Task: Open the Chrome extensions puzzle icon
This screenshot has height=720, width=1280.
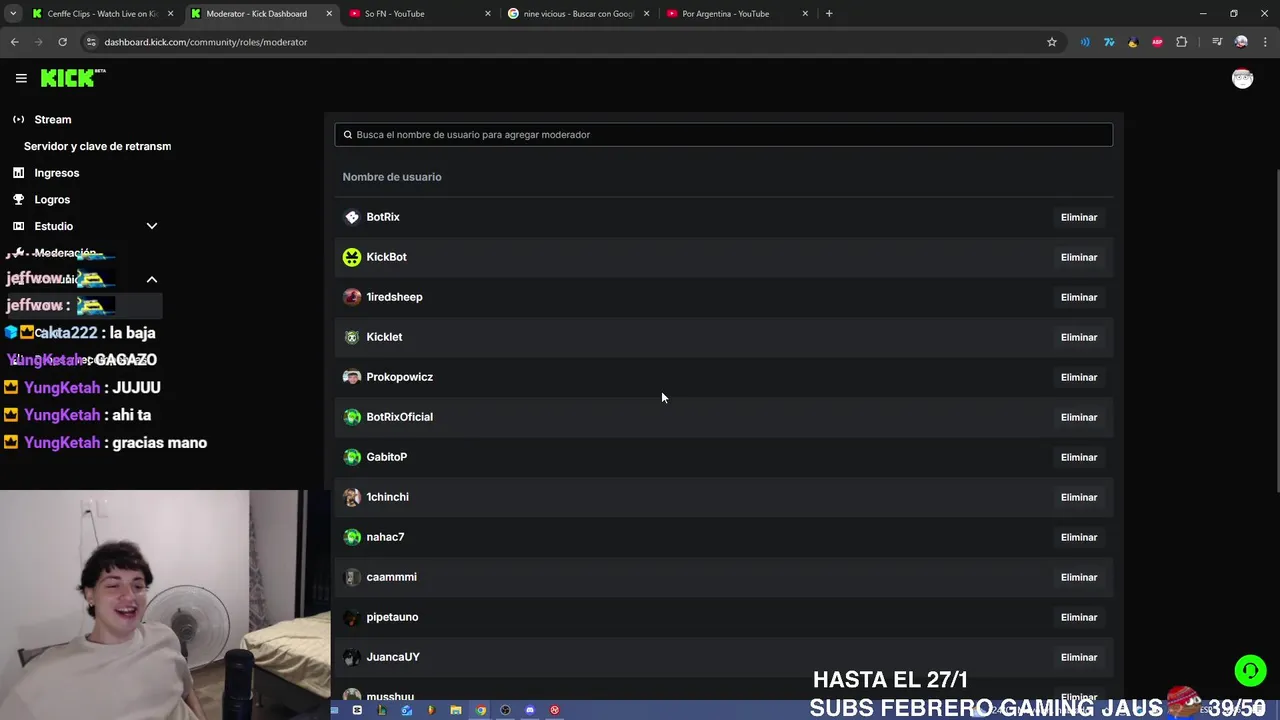Action: [1182, 42]
